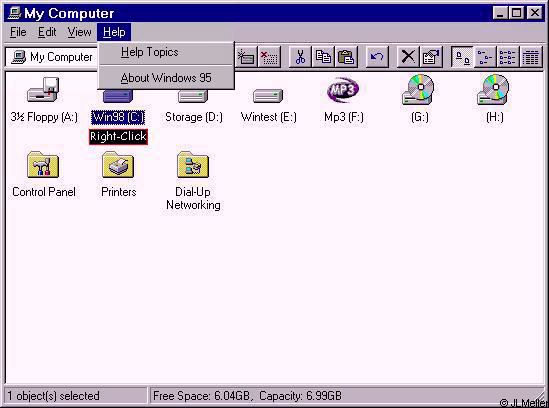Close the open Help menu

[x=114, y=32]
